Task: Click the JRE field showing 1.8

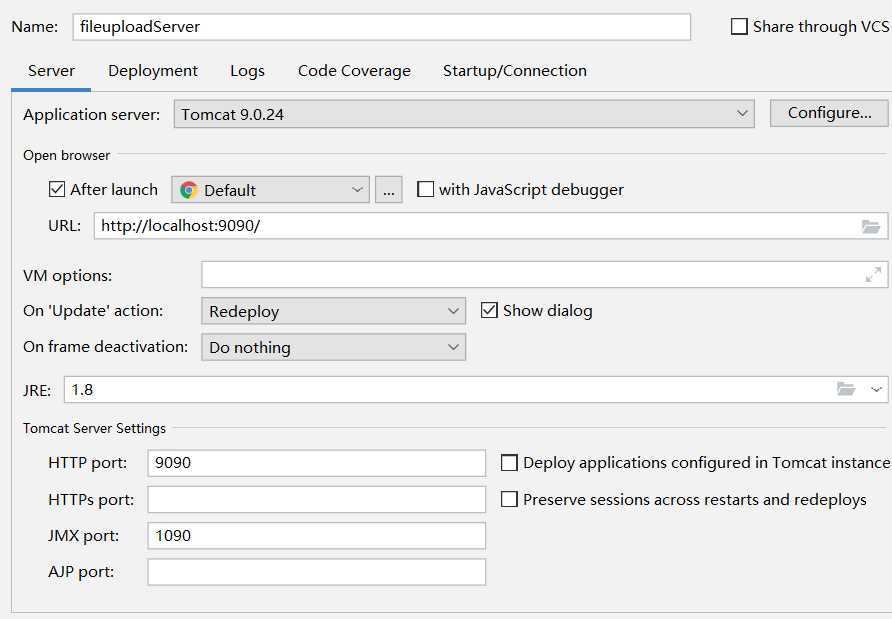Action: 476,390
